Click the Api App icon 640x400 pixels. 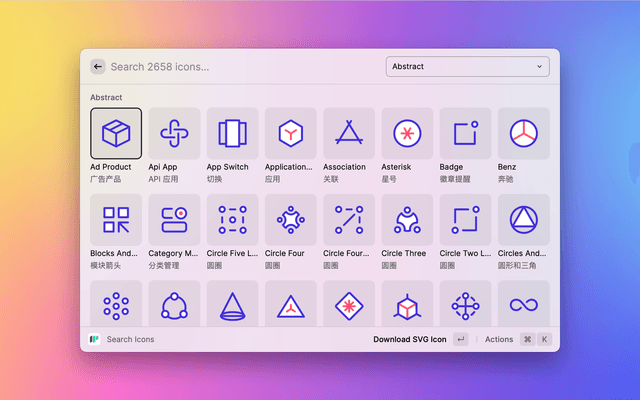coord(174,133)
